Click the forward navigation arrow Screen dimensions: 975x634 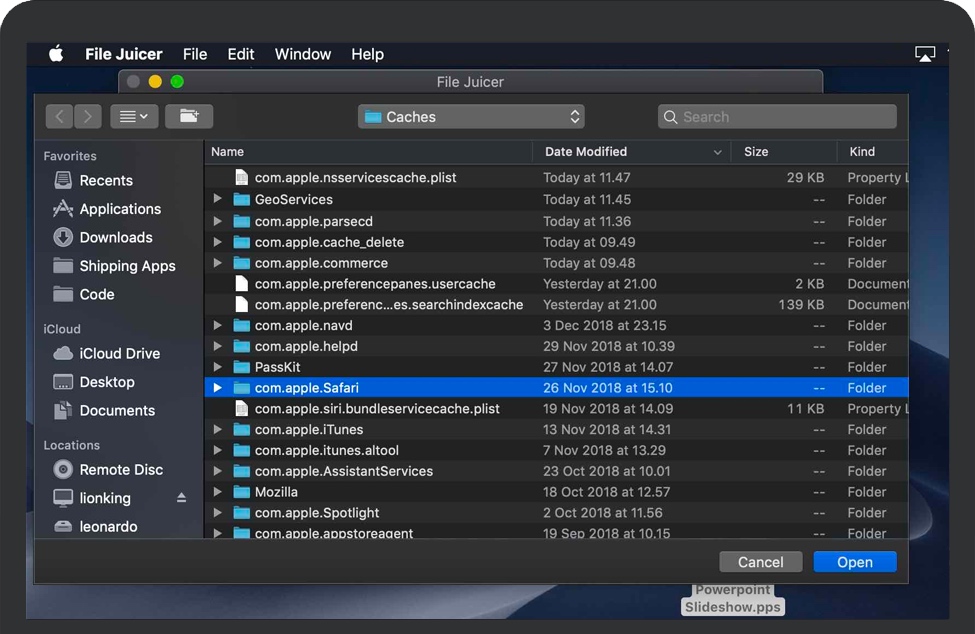[88, 117]
